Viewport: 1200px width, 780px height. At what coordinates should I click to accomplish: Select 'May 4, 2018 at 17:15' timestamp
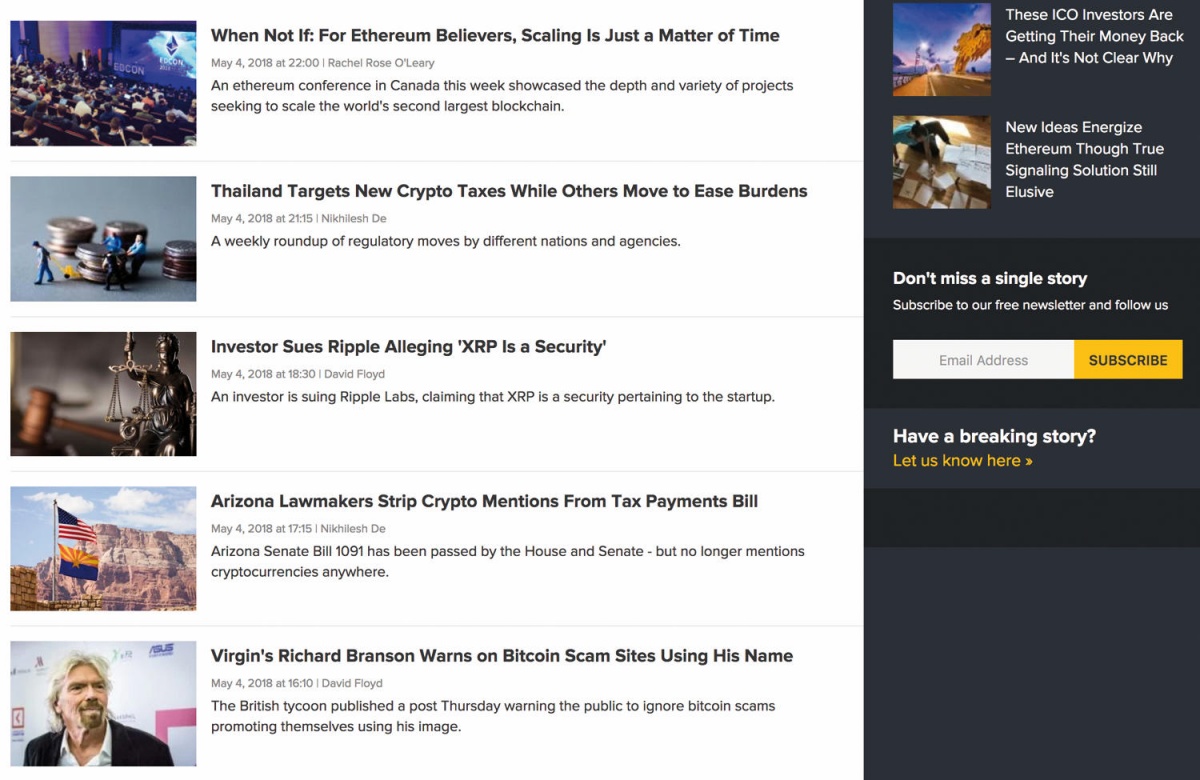point(262,528)
